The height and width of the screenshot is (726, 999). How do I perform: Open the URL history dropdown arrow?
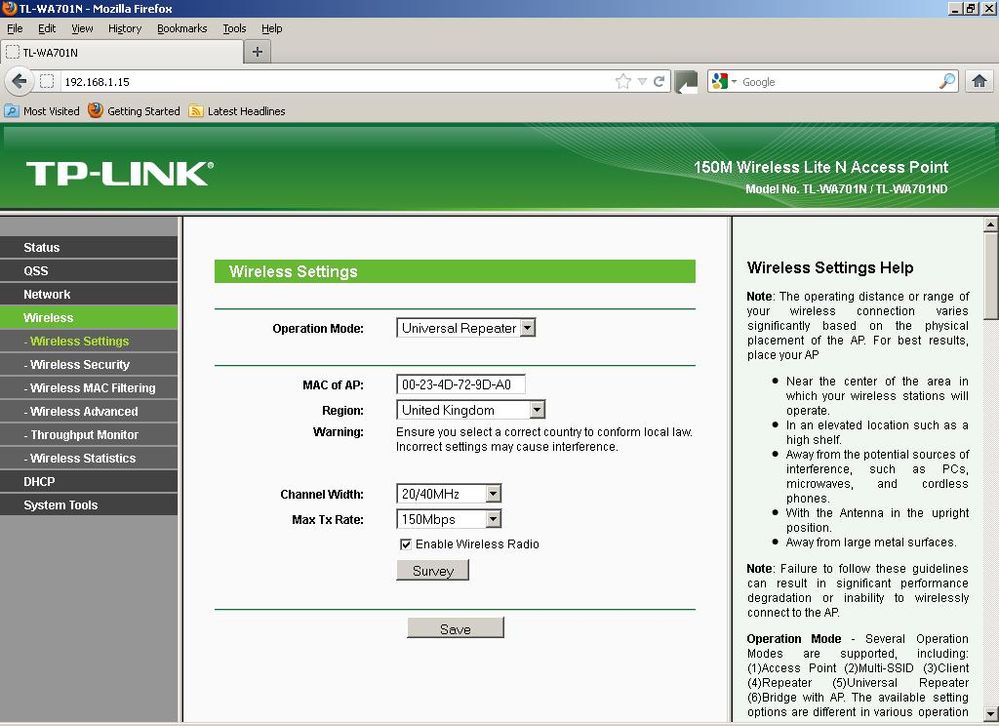click(642, 82)
